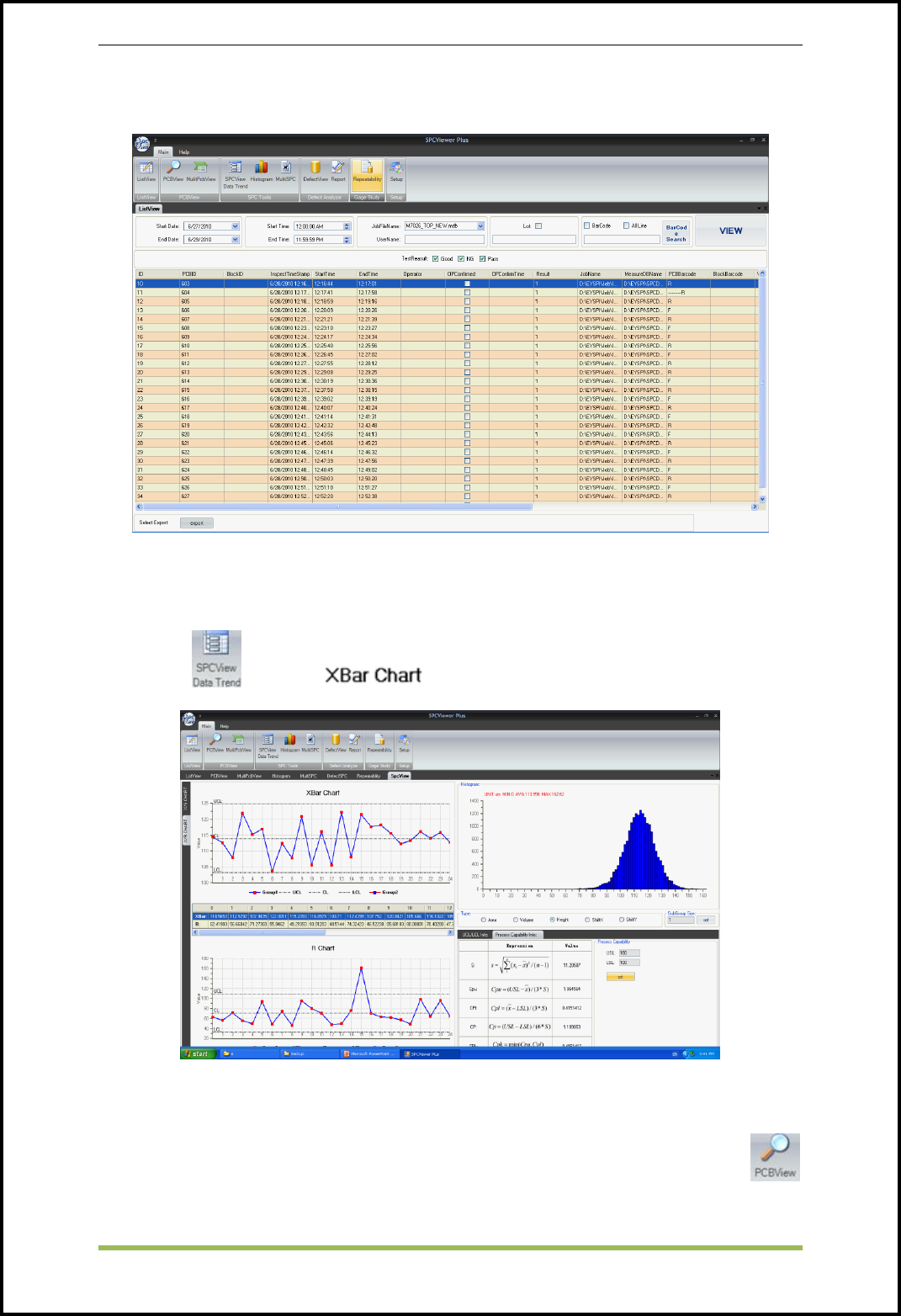Switch to the Histogram document tab
Viewport: 901px width, 1316px height.
[281, 776]
